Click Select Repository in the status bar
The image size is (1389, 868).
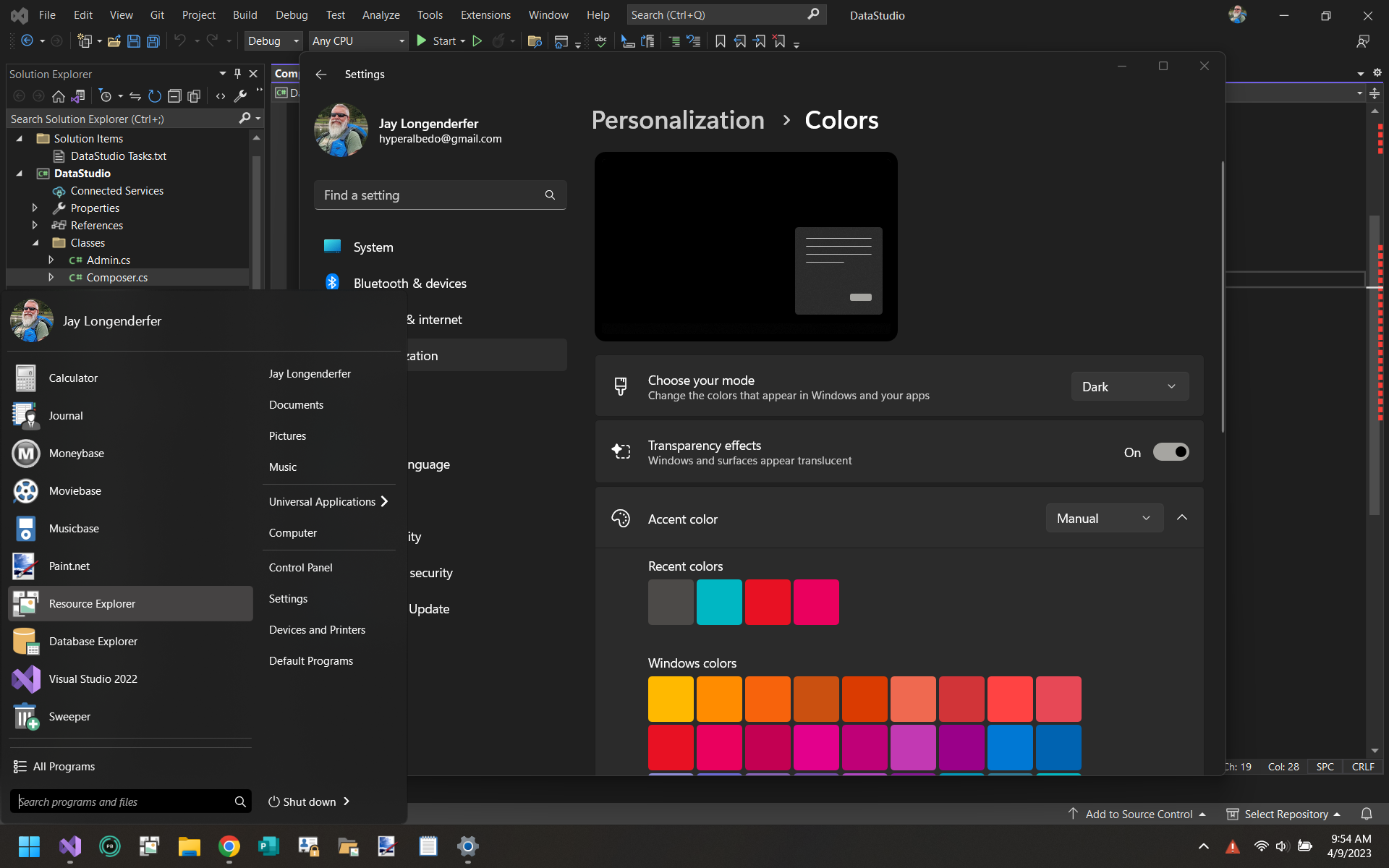click(x=1284, y=814)
